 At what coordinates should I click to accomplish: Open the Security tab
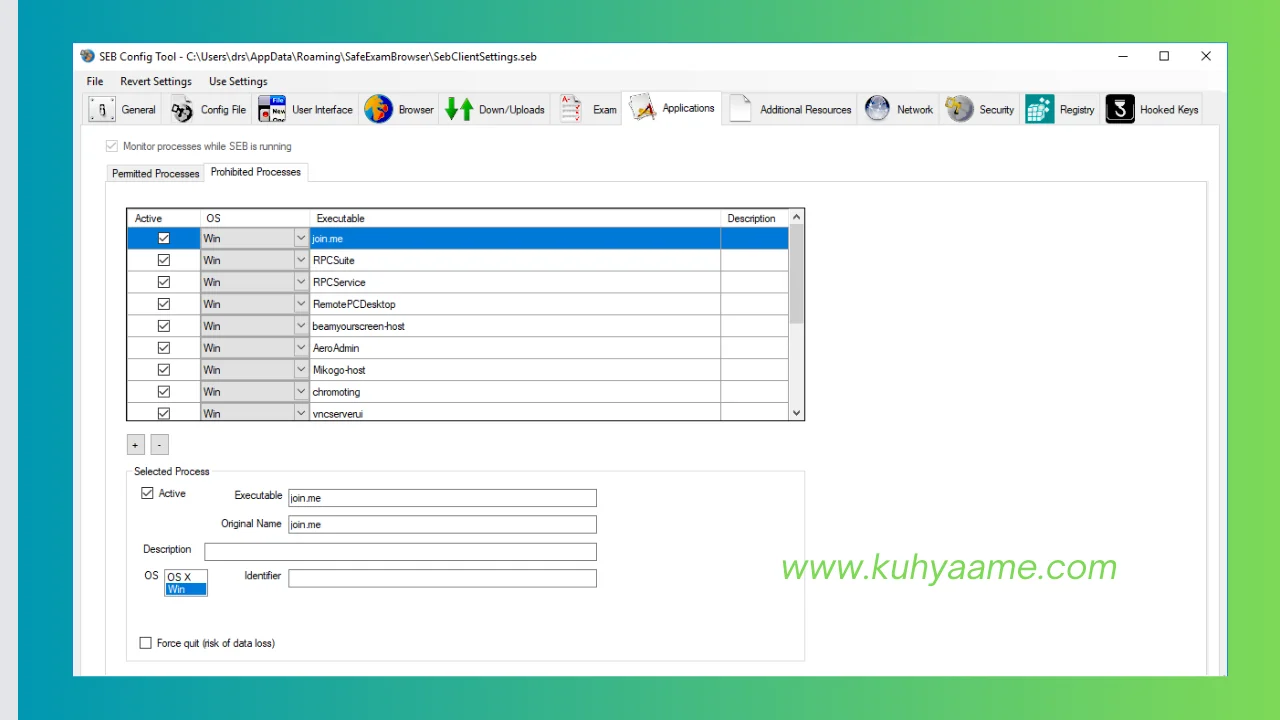(980, 109)
